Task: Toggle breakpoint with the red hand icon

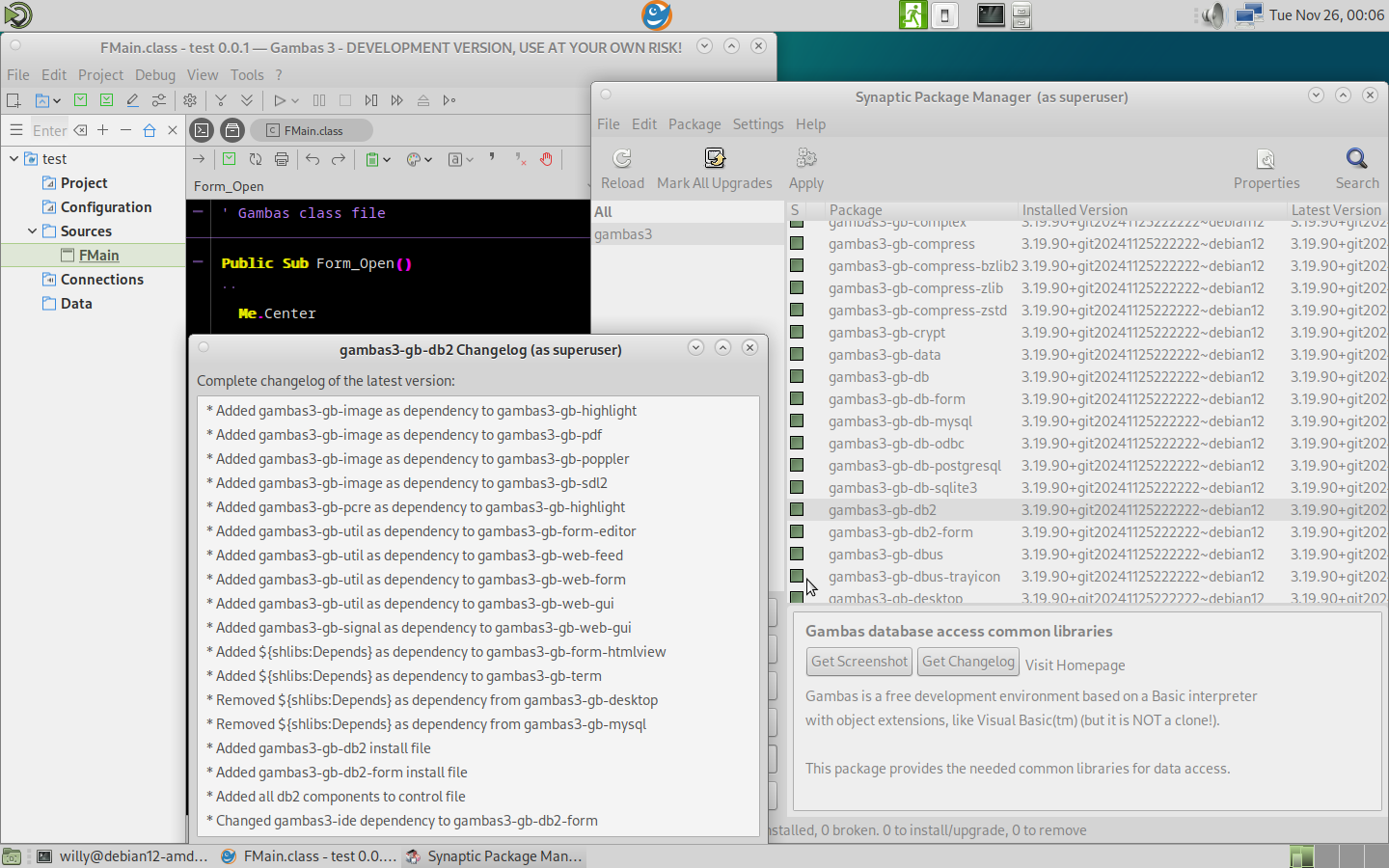Action: coord(547,160)
